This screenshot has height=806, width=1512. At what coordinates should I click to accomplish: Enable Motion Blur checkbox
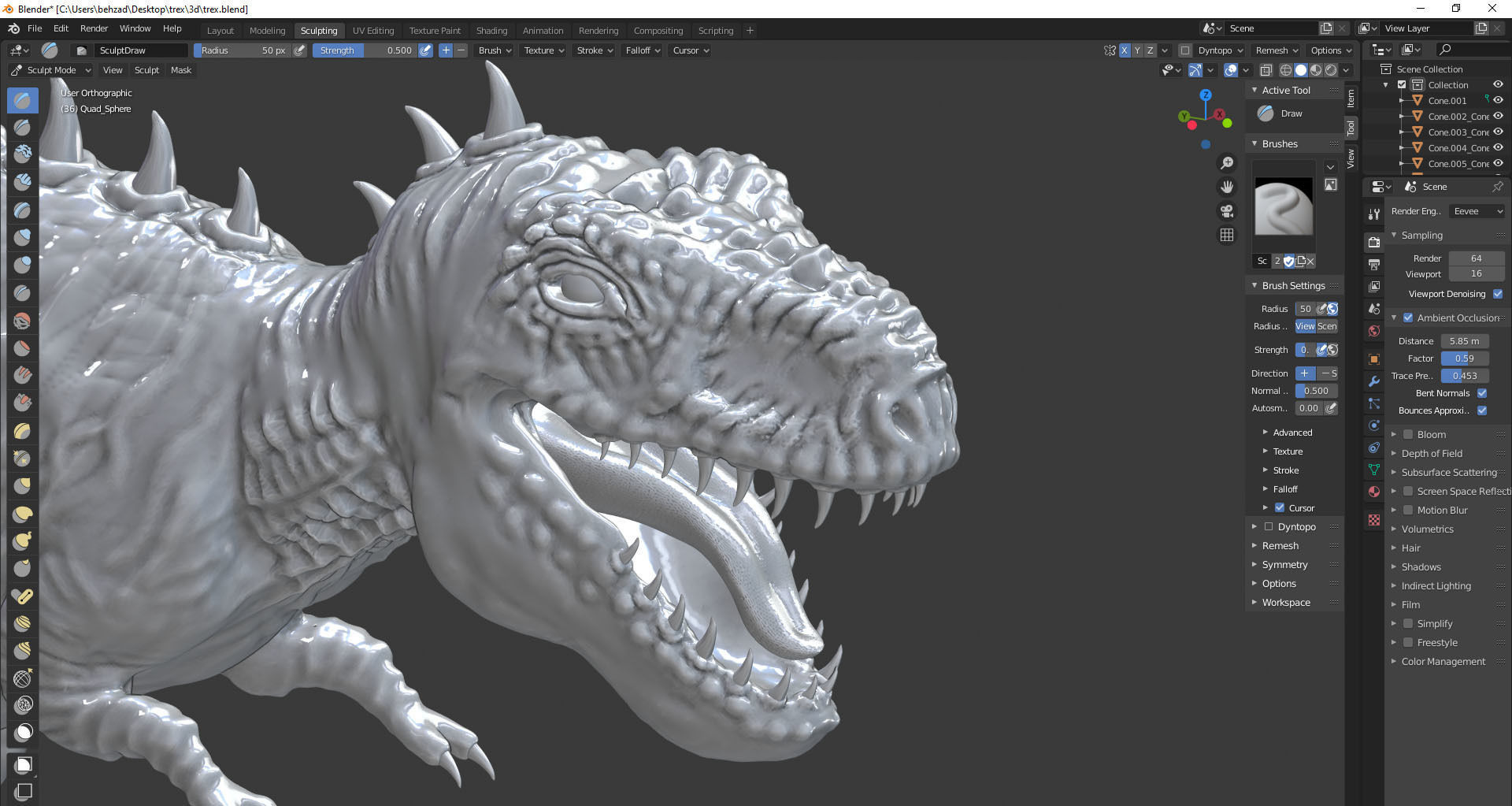click(1408, 510)
